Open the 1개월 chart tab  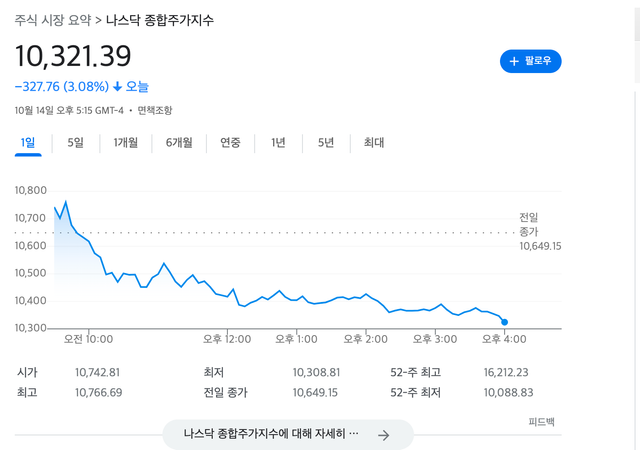click(x=126, y=143)
